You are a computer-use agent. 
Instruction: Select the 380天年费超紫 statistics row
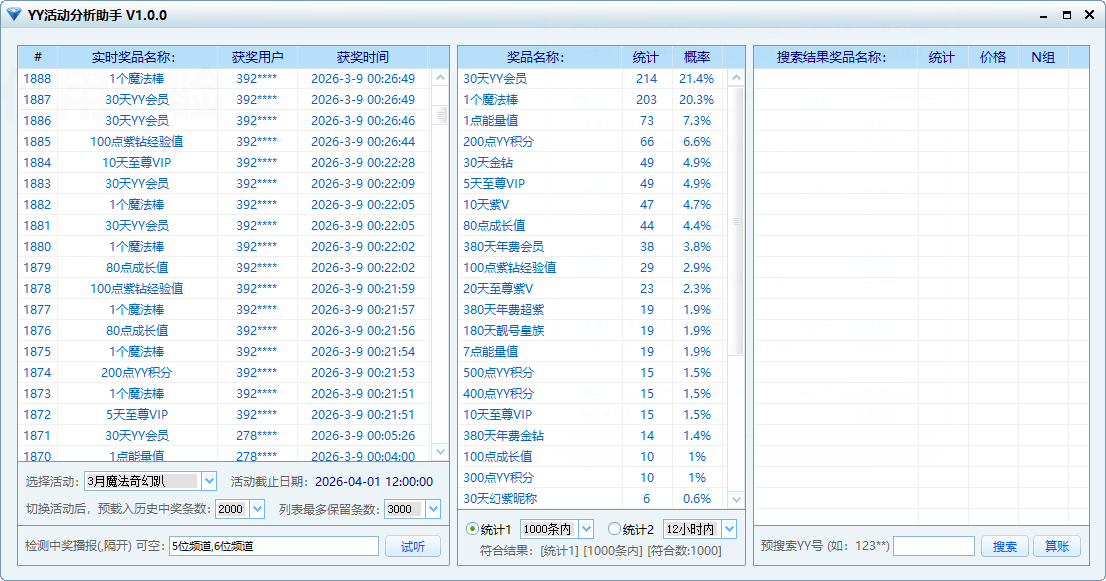pyautogui.click(x=592, y=310)
